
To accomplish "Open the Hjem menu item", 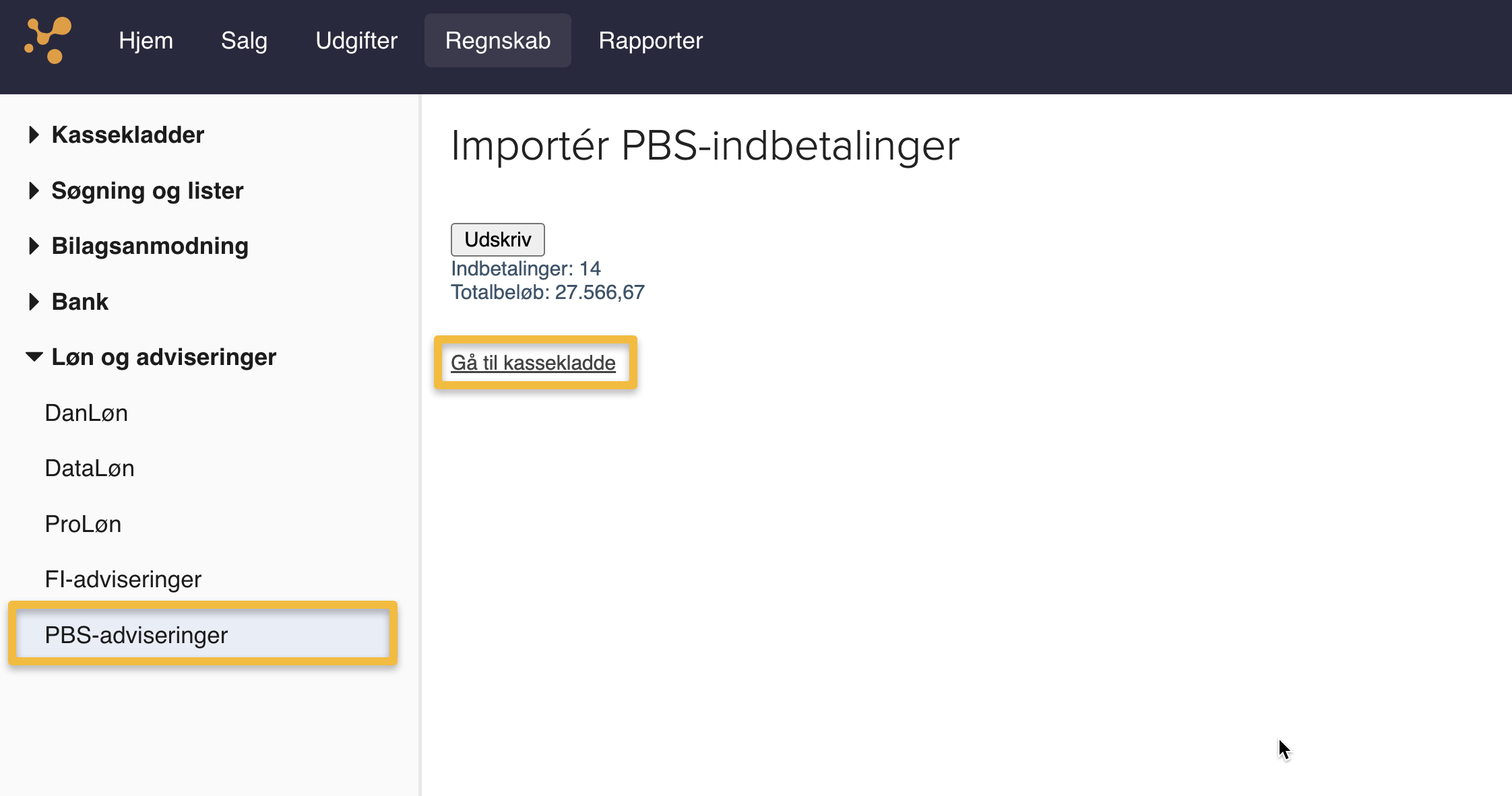I will point(146,40).
